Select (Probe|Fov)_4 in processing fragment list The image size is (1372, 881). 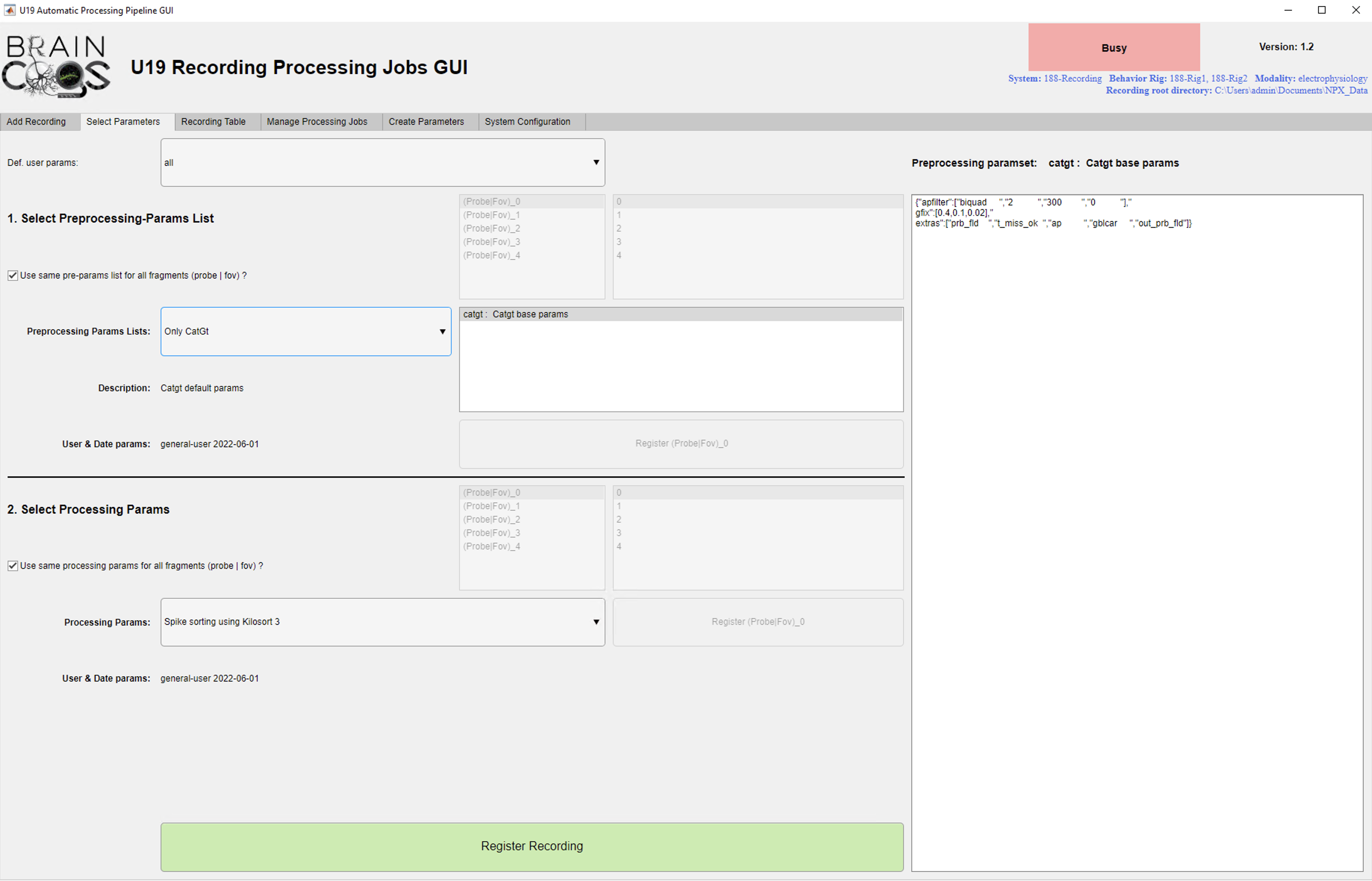click(532, 547)
